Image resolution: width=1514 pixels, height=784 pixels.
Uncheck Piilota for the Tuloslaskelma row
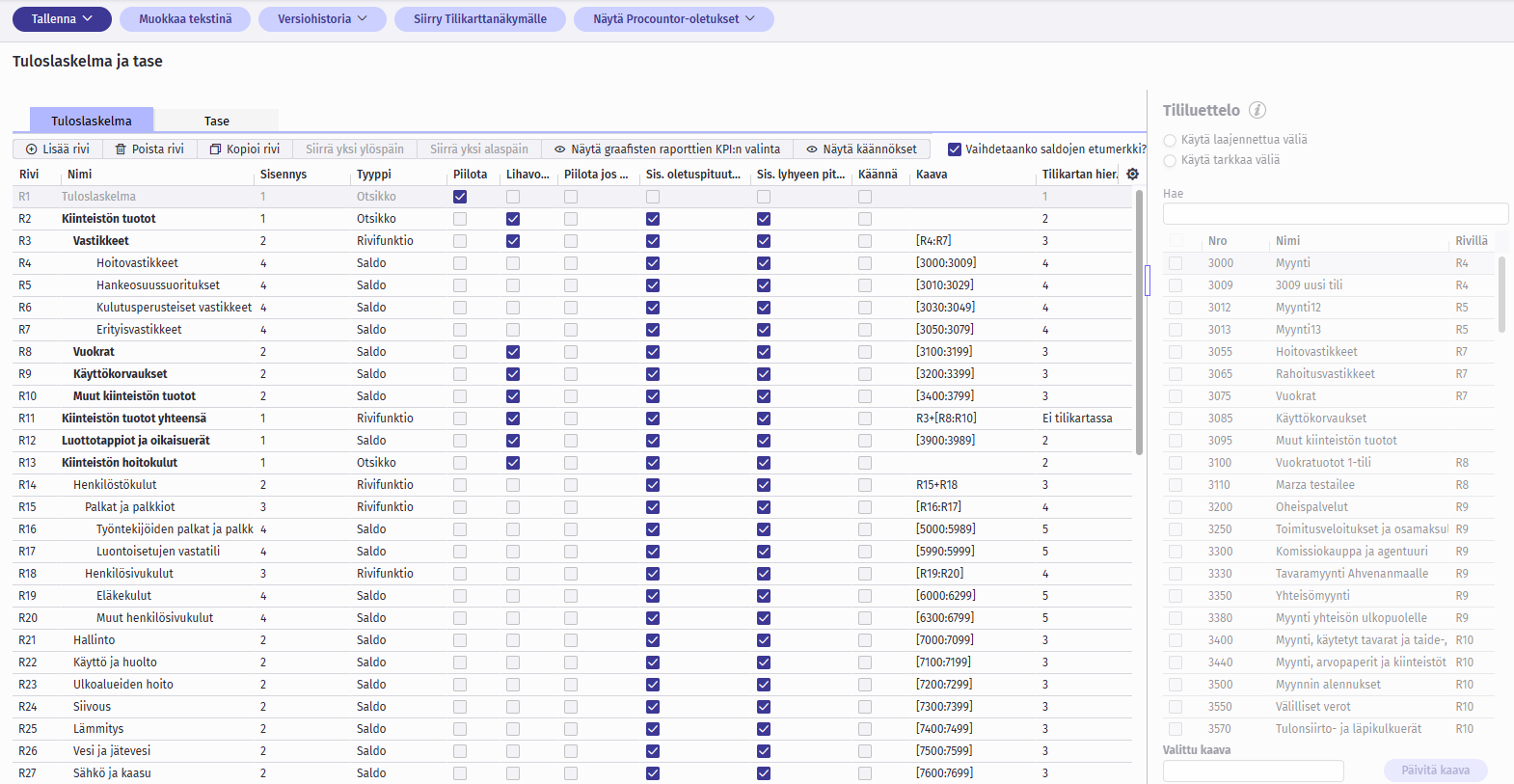460,197
